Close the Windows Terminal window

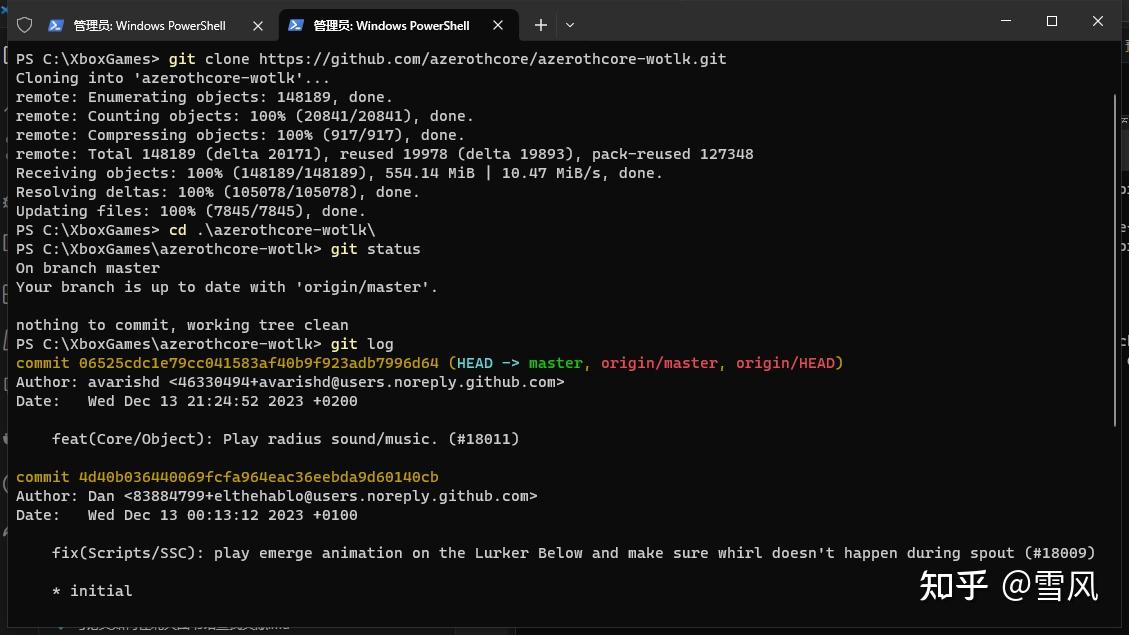[x=1097, y=21]
